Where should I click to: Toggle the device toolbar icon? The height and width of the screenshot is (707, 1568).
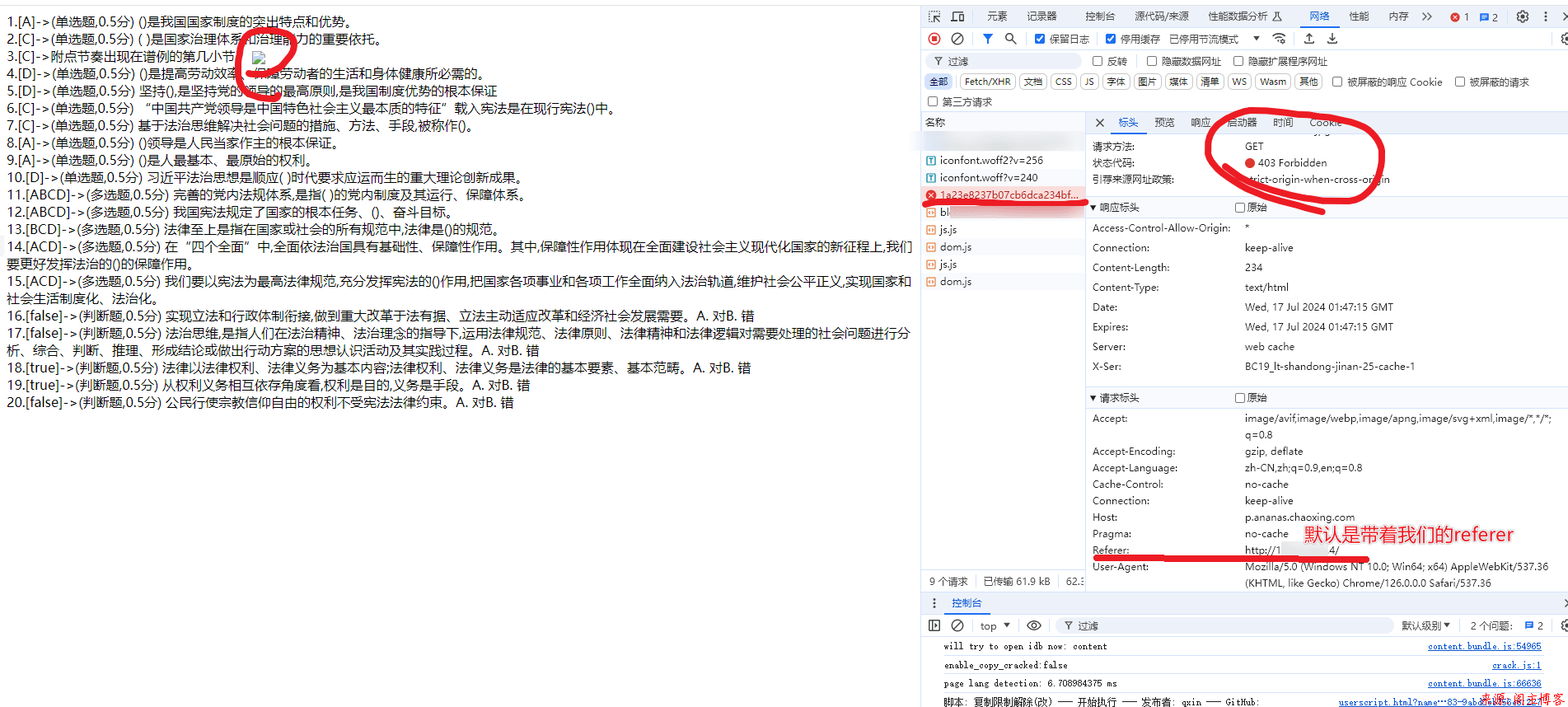click(957, 16)
